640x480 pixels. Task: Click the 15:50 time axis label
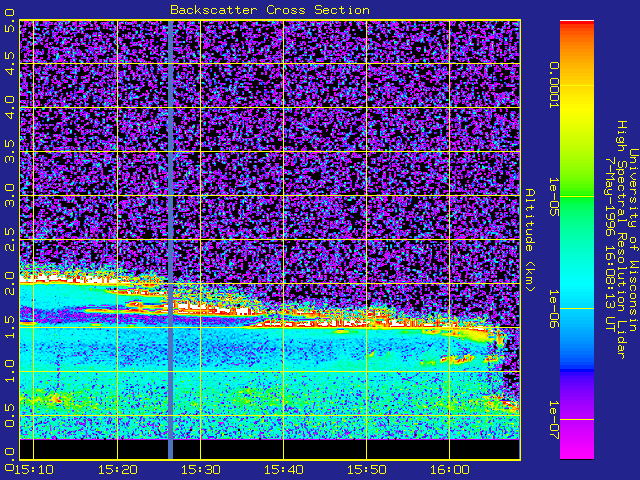(367, 469)
